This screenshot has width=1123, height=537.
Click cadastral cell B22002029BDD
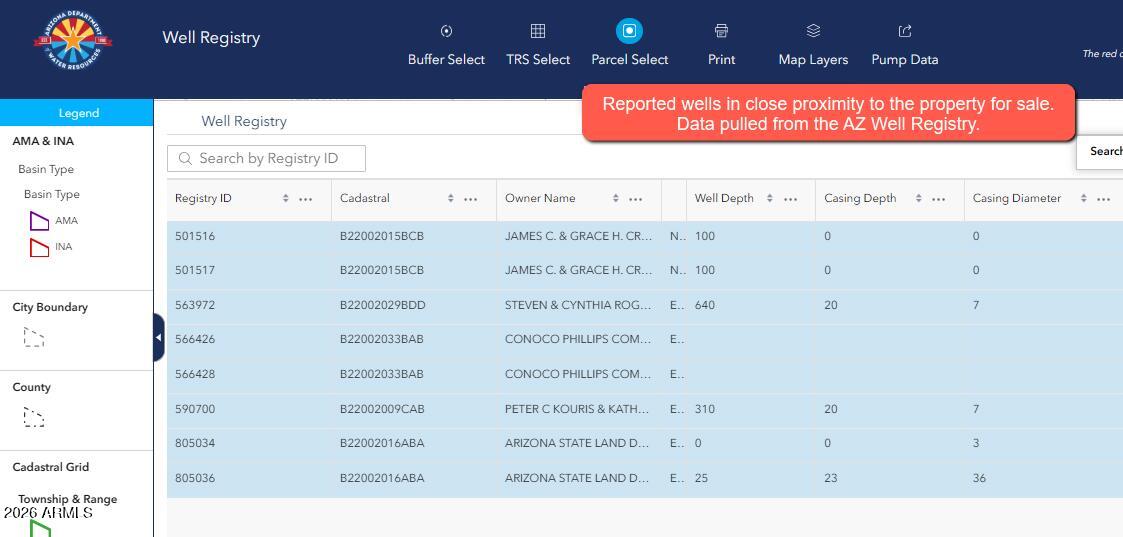pos(382,305)
